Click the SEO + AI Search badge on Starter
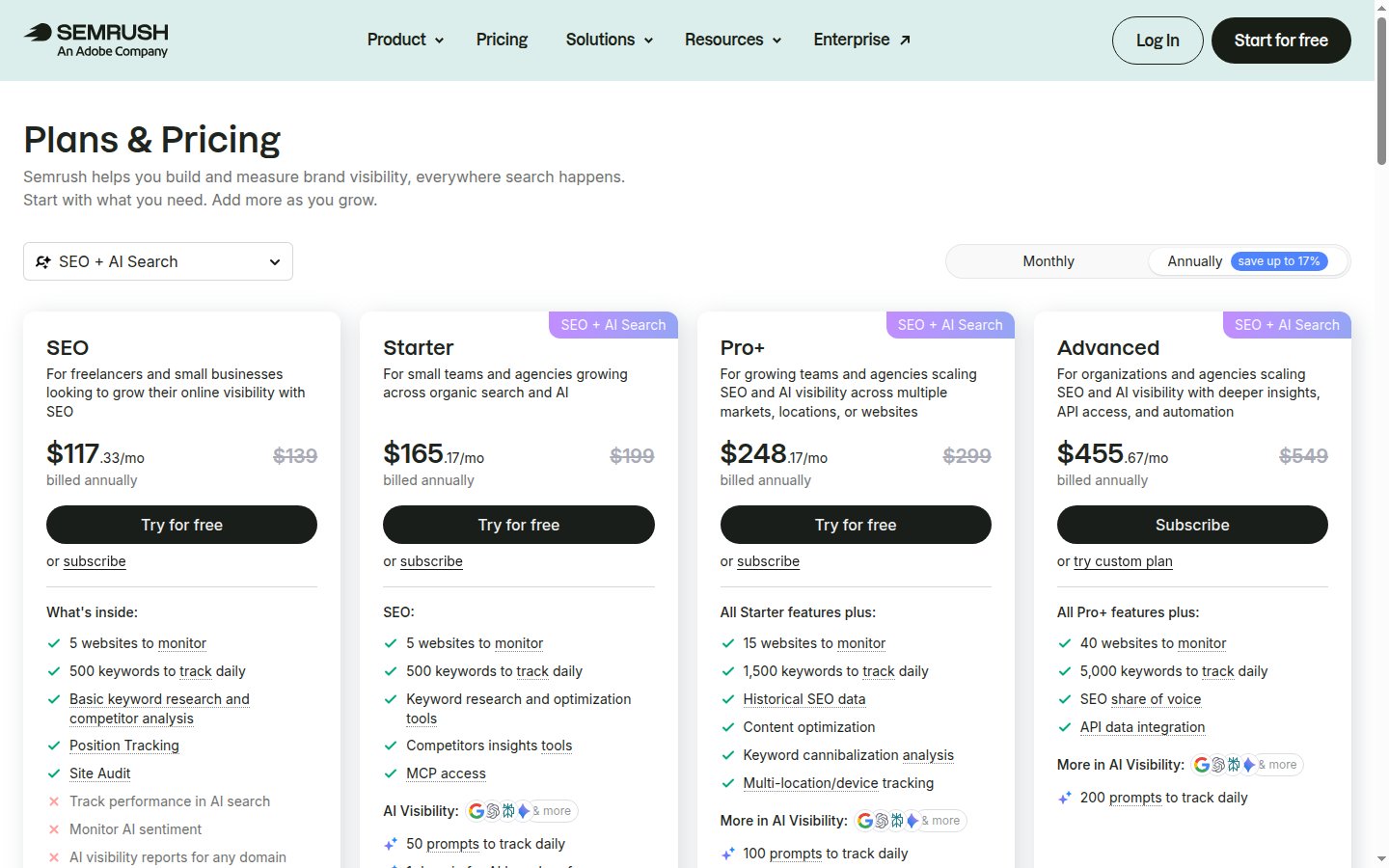The width and height of the screenshot is (1389, 868). coord(613,325)
